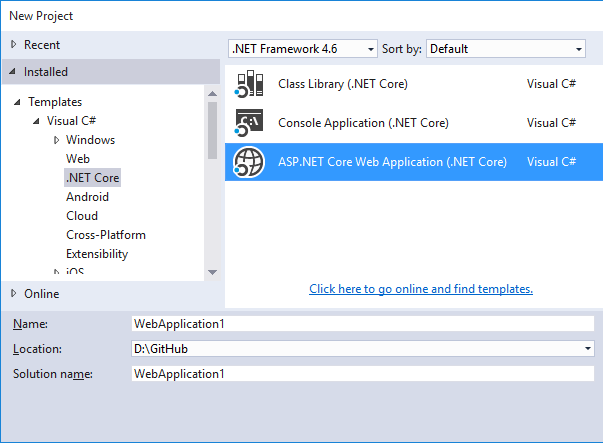This screenshot has width=603, height=443.
Task: Select the Visual C# node label
Action: pyautogui.click(x=71, y=121)
